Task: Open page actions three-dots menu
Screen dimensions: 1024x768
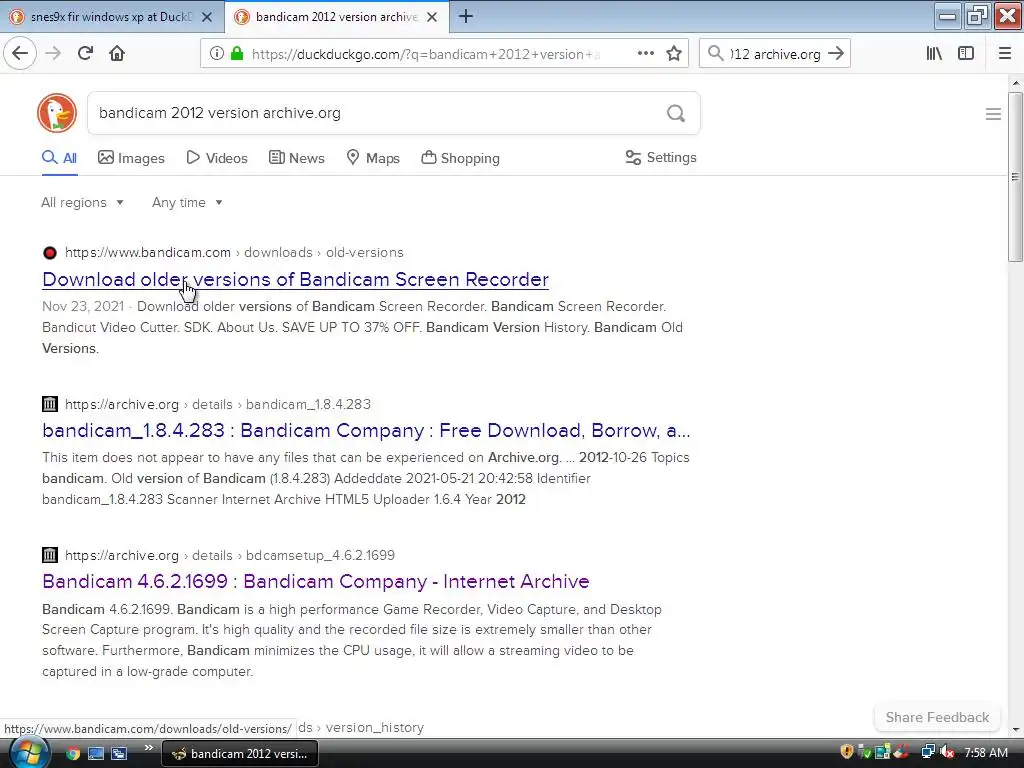Action: coord(645,54)
